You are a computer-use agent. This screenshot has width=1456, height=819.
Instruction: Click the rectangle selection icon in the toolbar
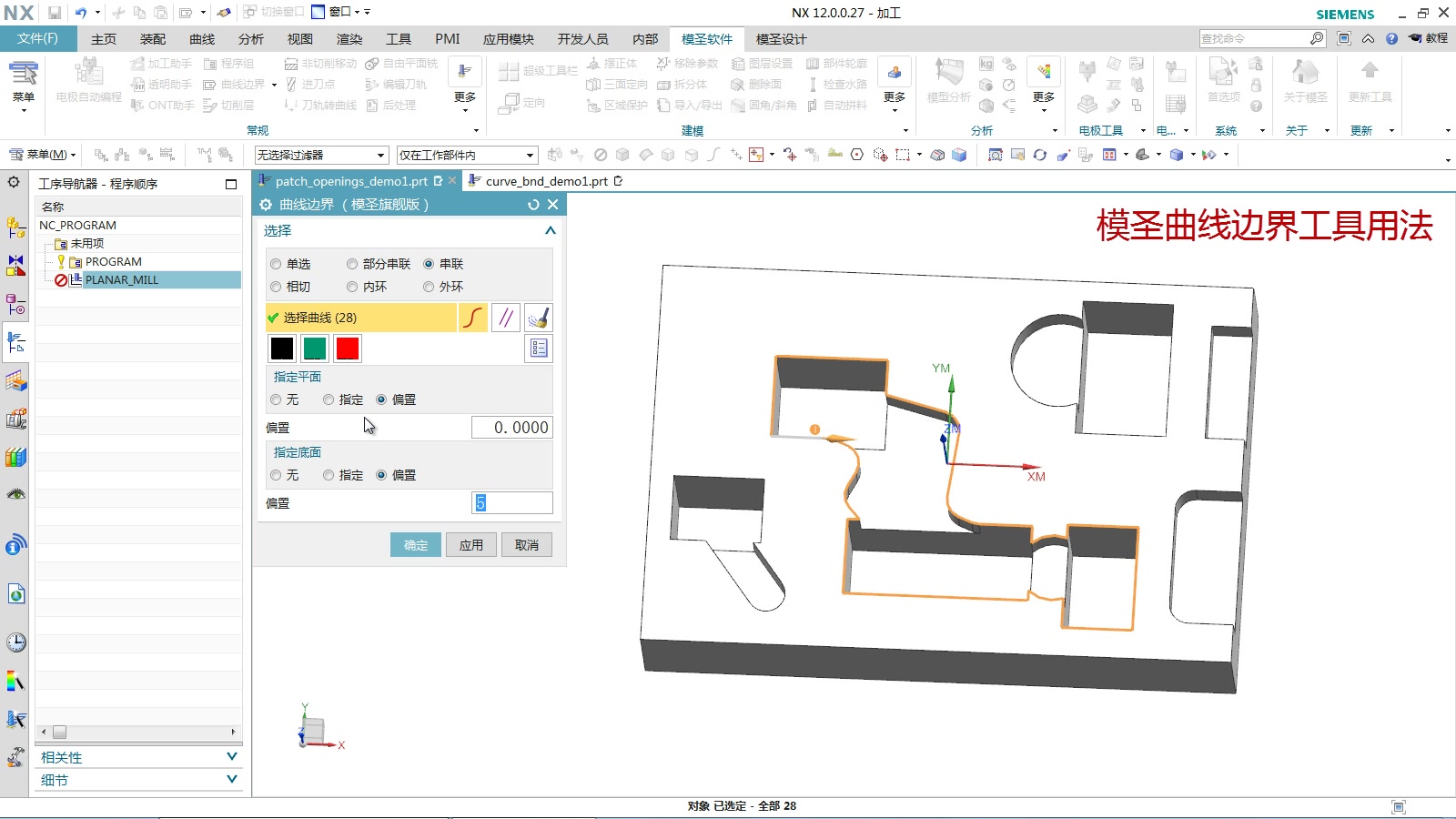tap(903, 155)
